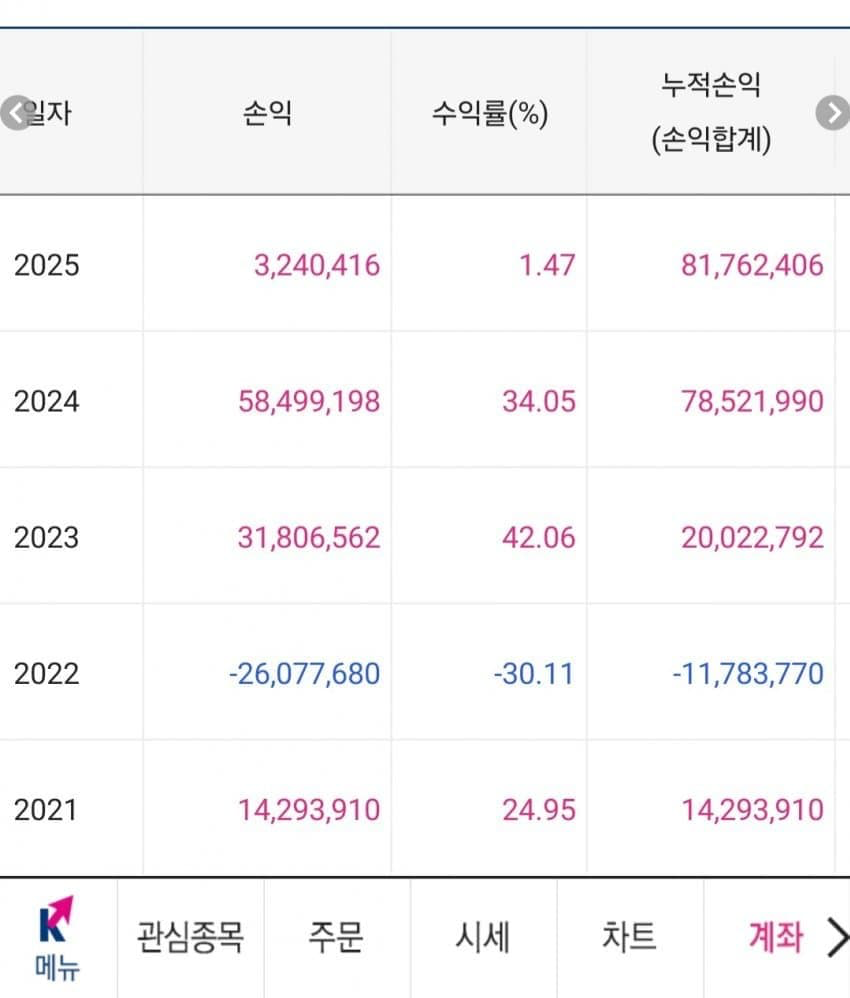Select the 2024 row year cell
Image resolution: width=850 pixels, height=998 pixels.
point(46,401)
